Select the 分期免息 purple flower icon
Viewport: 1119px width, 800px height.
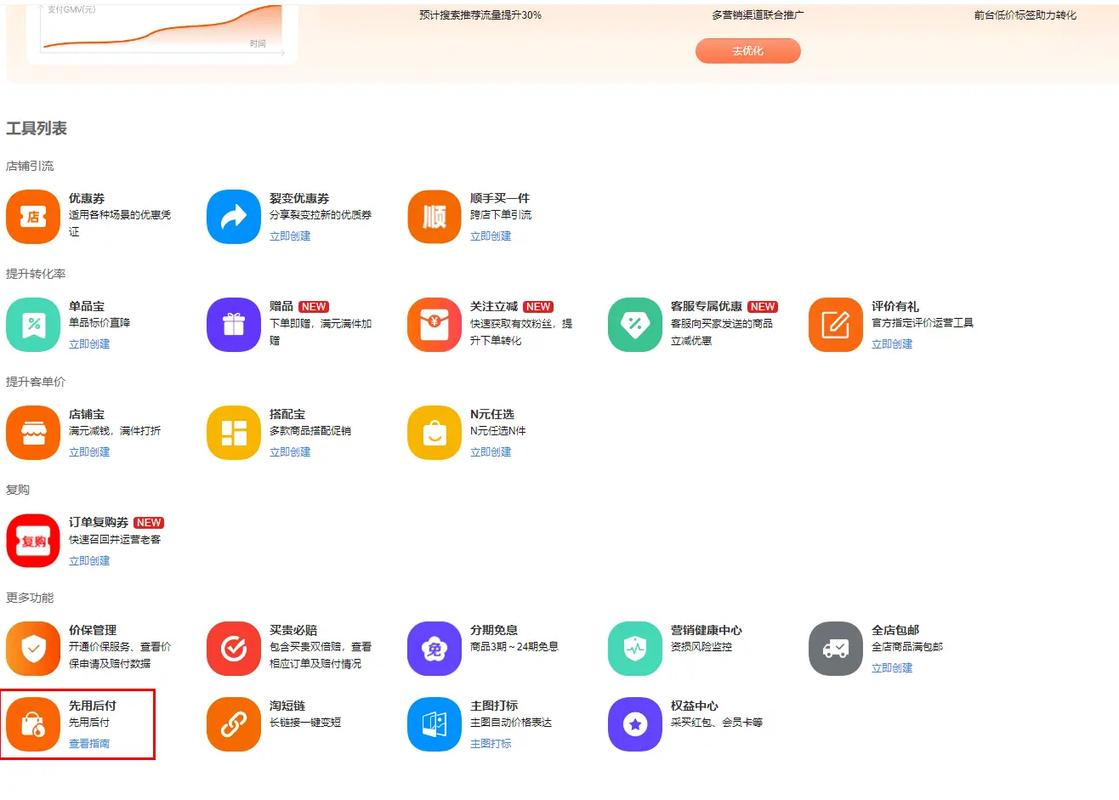coord(434,649)
